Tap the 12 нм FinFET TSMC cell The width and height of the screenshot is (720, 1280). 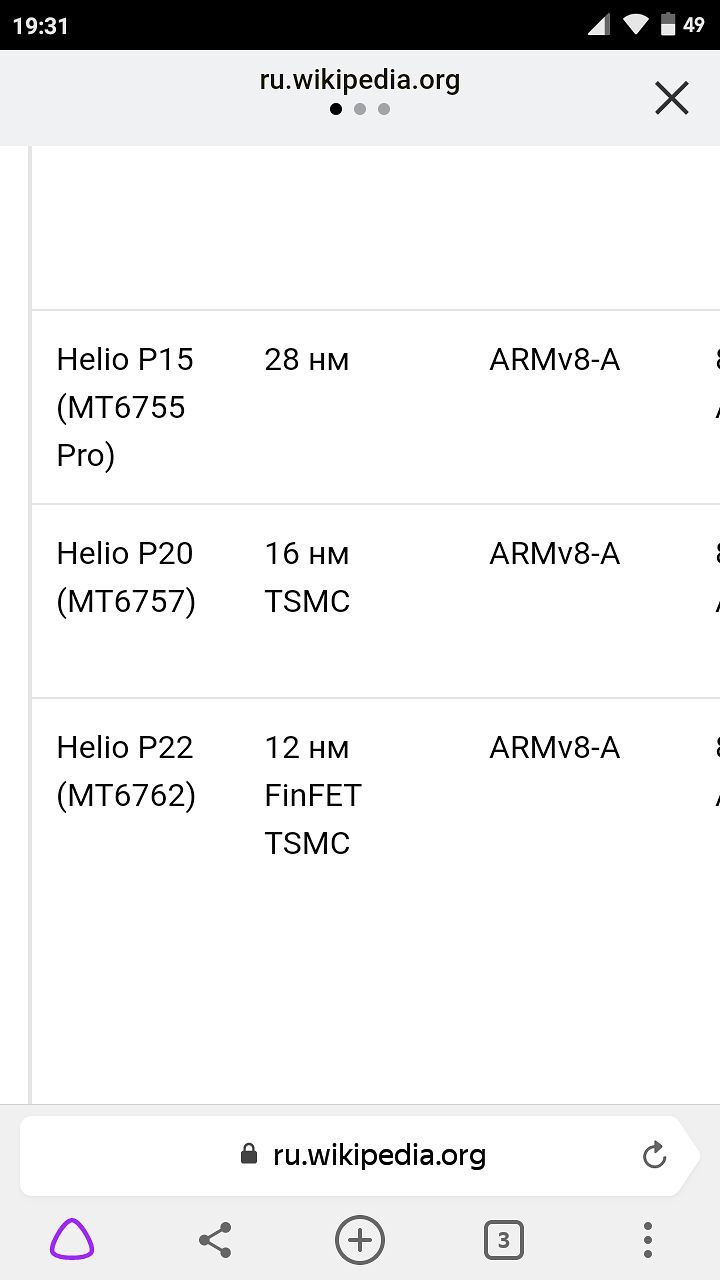point(312,795)
